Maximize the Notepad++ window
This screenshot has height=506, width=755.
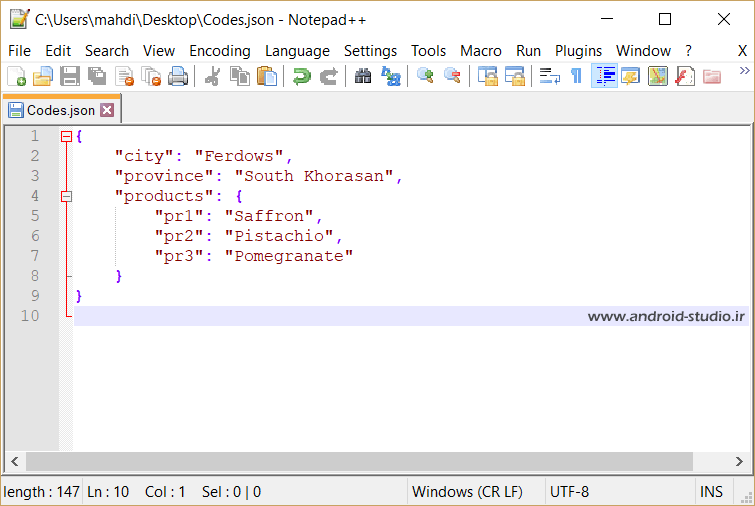[x=665, y=19]
